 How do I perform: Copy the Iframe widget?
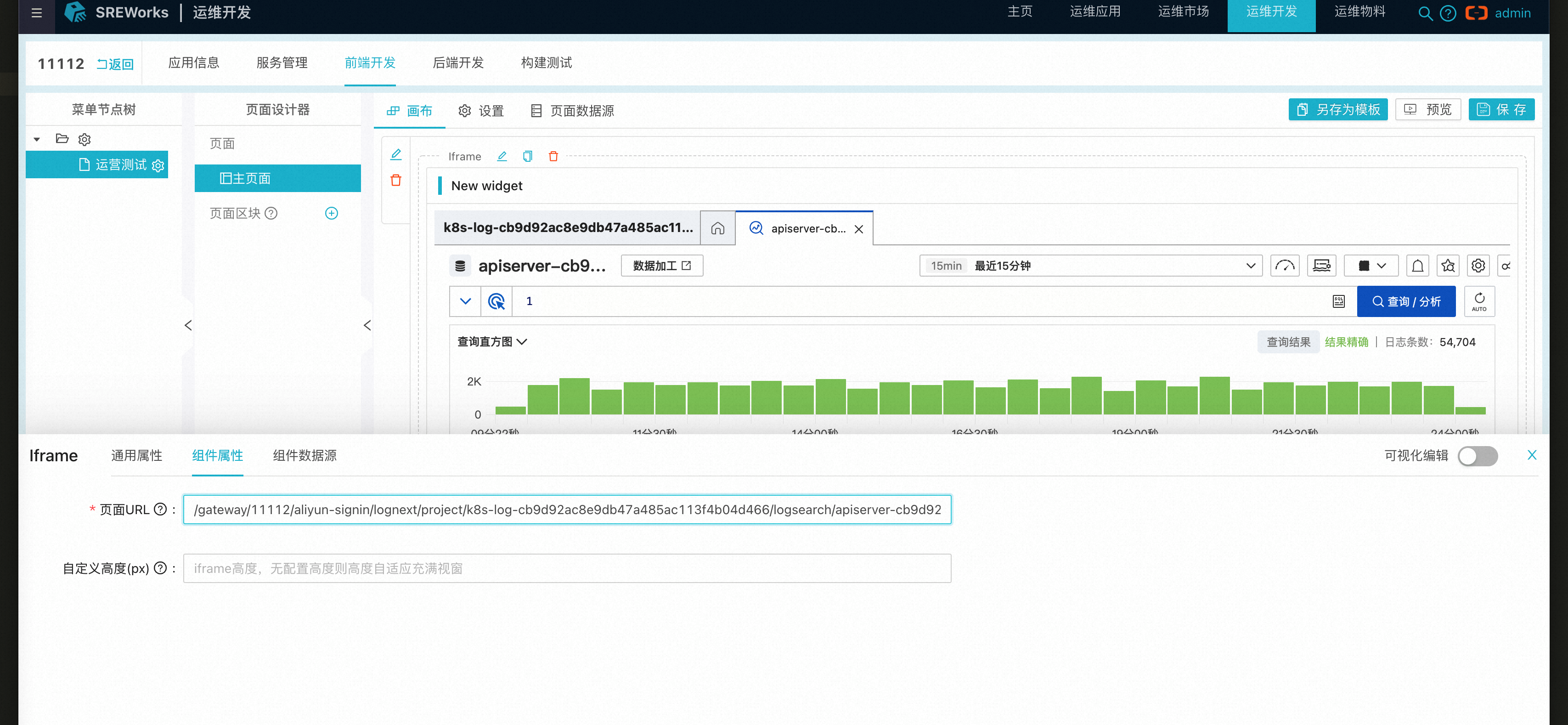click(527, 157)
